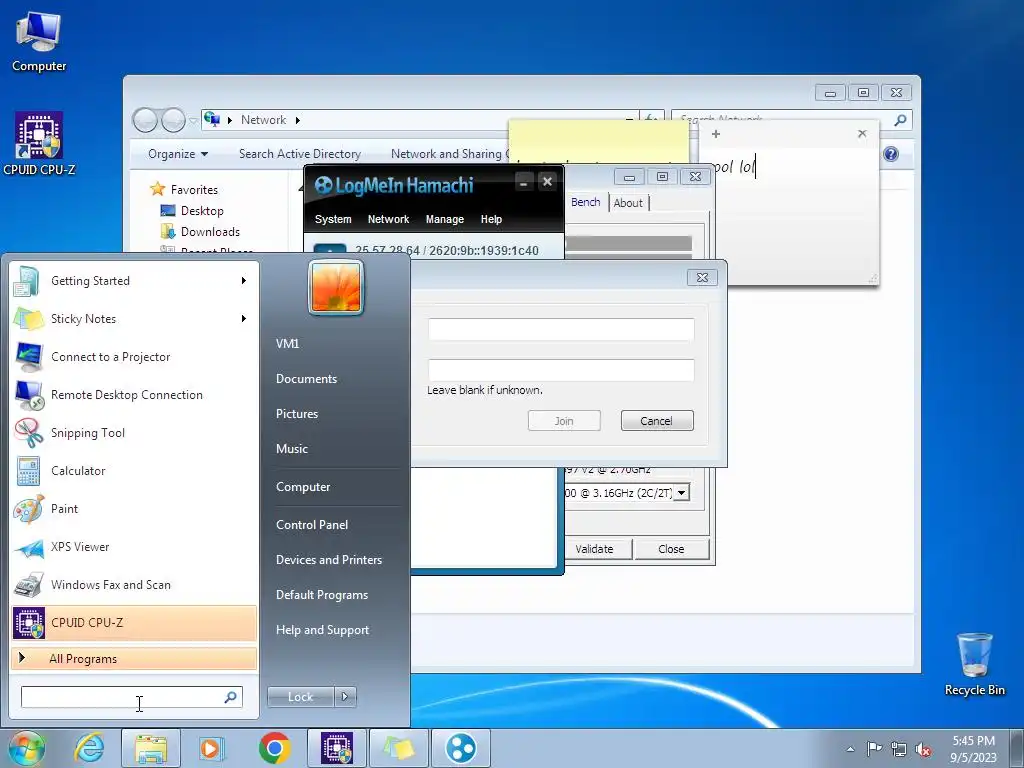Open Control Panel from the Start menu

[x=312, y=525]
